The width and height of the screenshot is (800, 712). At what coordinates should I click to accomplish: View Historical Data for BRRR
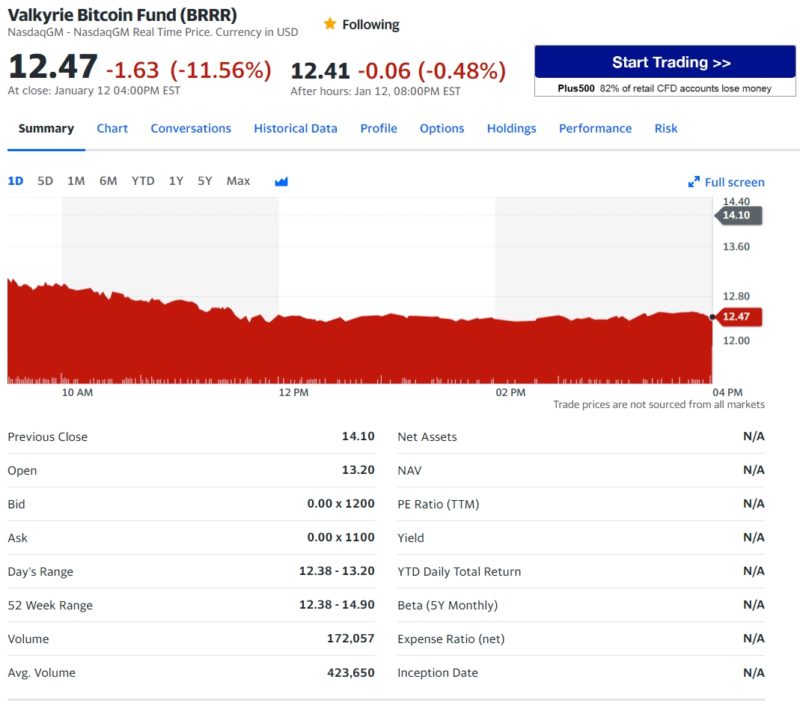point(295,128)
